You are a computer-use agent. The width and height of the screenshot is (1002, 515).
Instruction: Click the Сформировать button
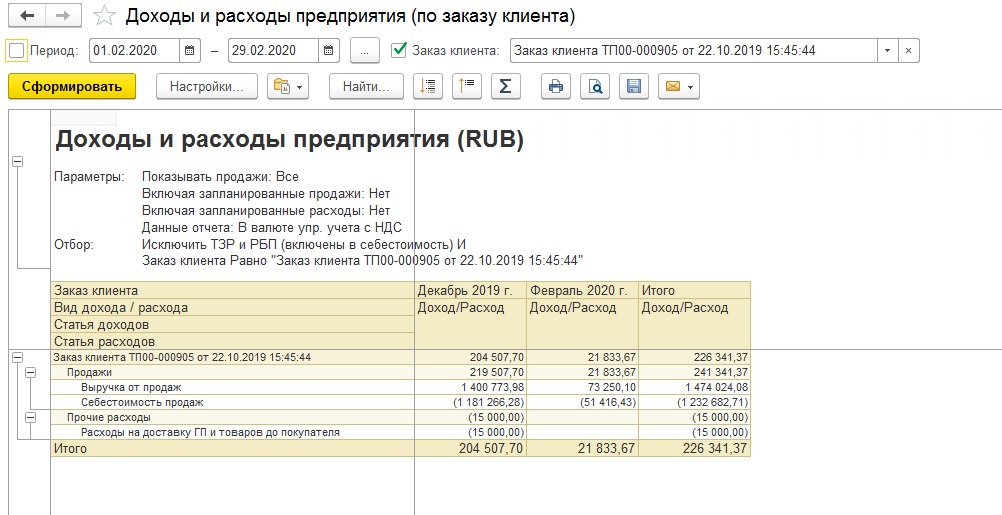pos(72,87)
